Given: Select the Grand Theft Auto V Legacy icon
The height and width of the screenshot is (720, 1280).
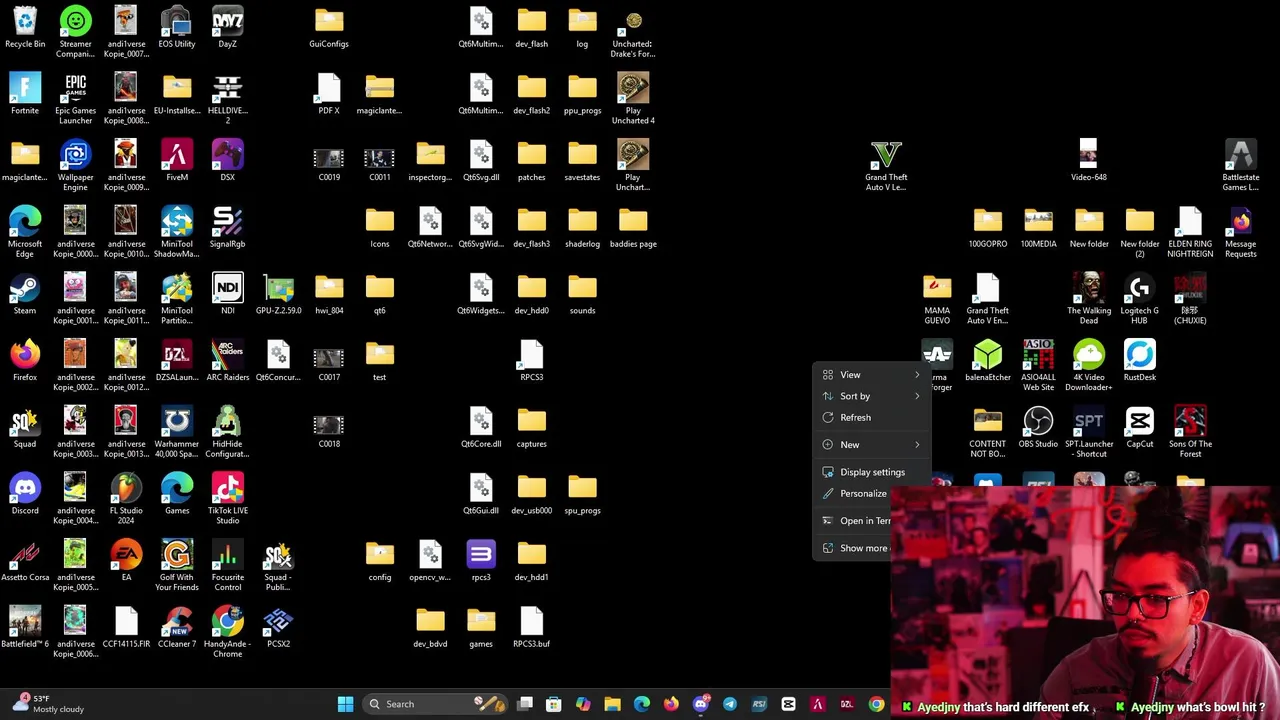Looking at the screenshot, I should click(x=886, y=166).
